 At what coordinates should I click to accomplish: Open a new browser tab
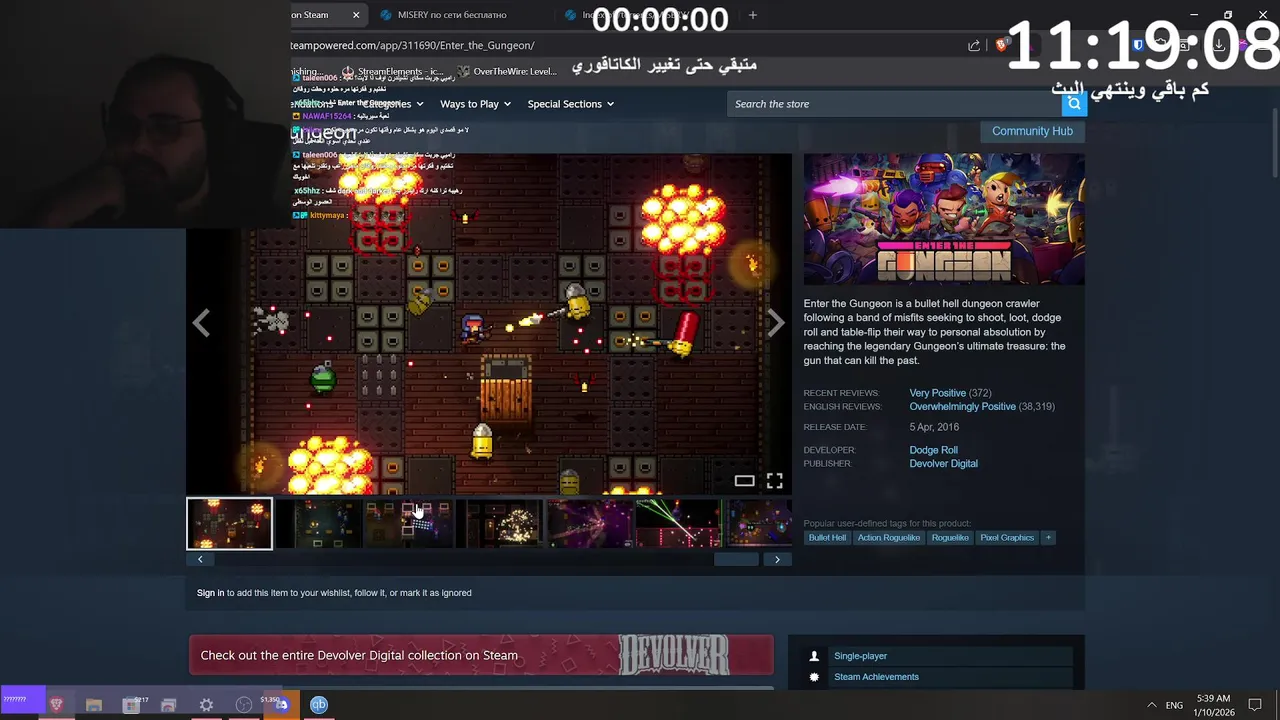tap(752, 15)
